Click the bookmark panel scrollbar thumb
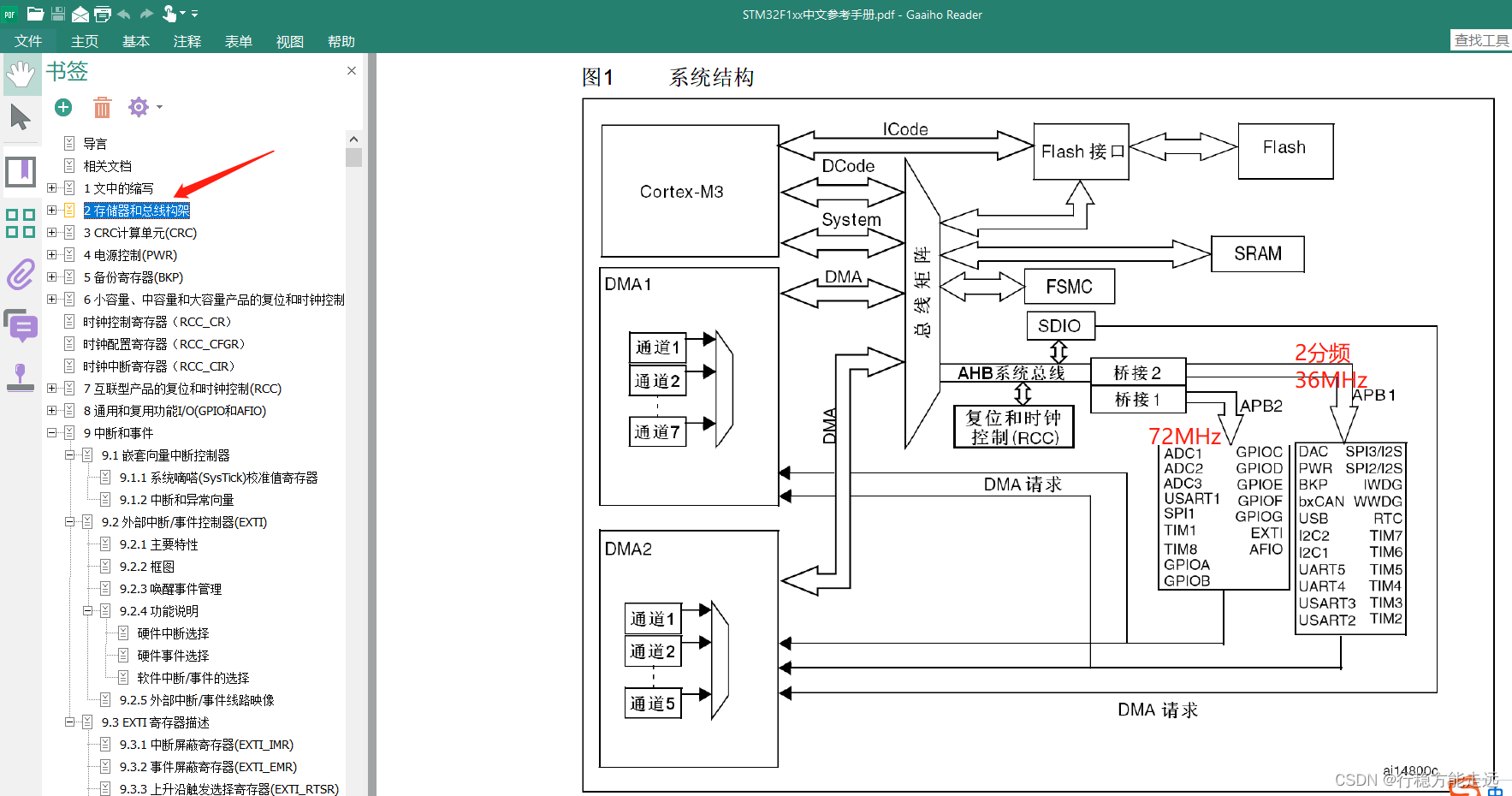Image resolution: width=1512 pixels, height=796 pixels. (x=353, y=157)
